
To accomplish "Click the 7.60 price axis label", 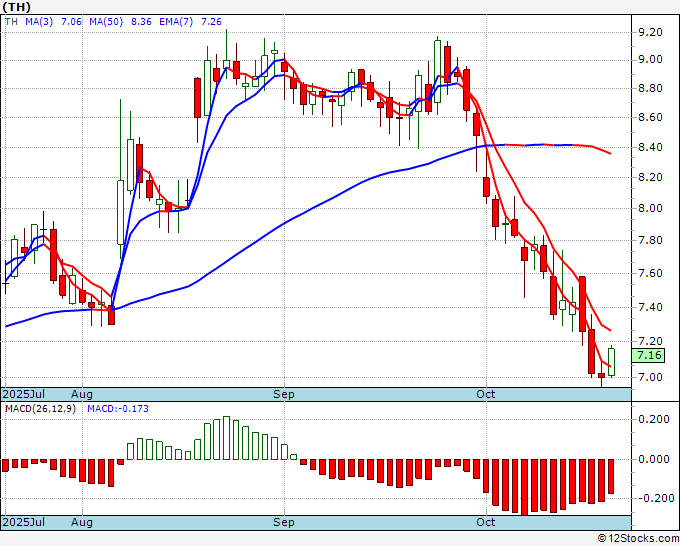I will coord(650,273).
